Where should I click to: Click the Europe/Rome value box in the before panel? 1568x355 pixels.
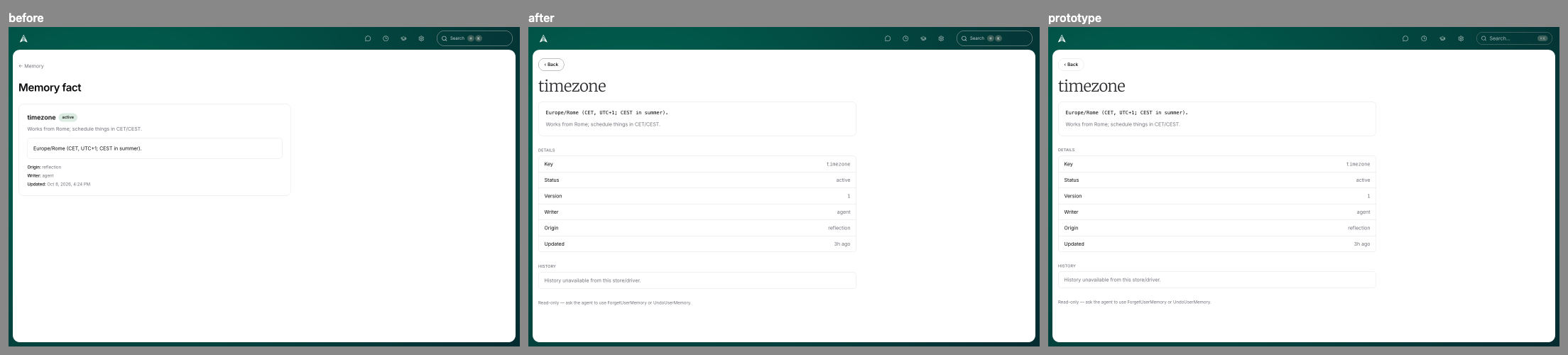(155, 148)
